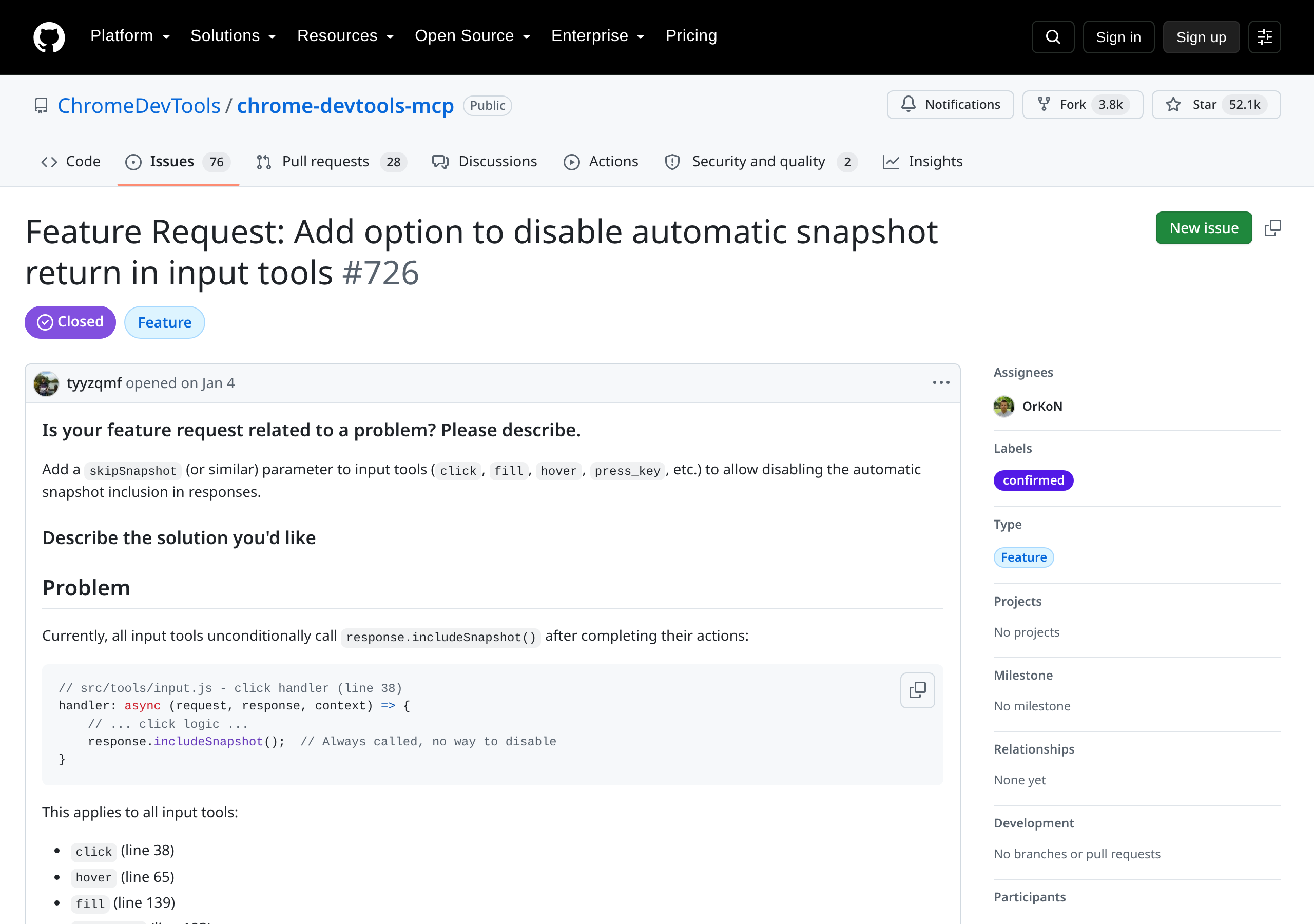
Task: Click the Closed status badge
Action: [70, 322]
